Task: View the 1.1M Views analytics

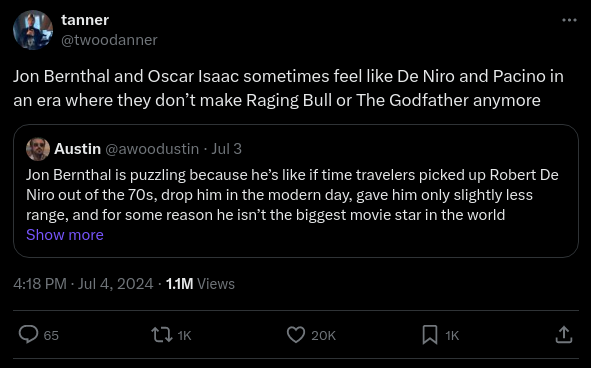Action: tap(200, 284)
